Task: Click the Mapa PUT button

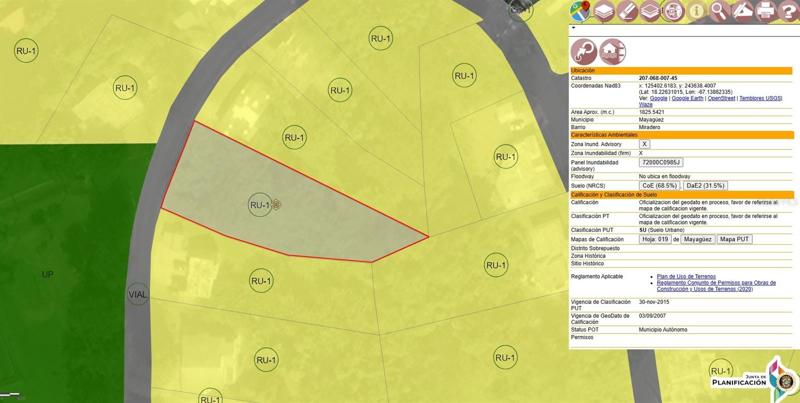Action: point(735,239)
